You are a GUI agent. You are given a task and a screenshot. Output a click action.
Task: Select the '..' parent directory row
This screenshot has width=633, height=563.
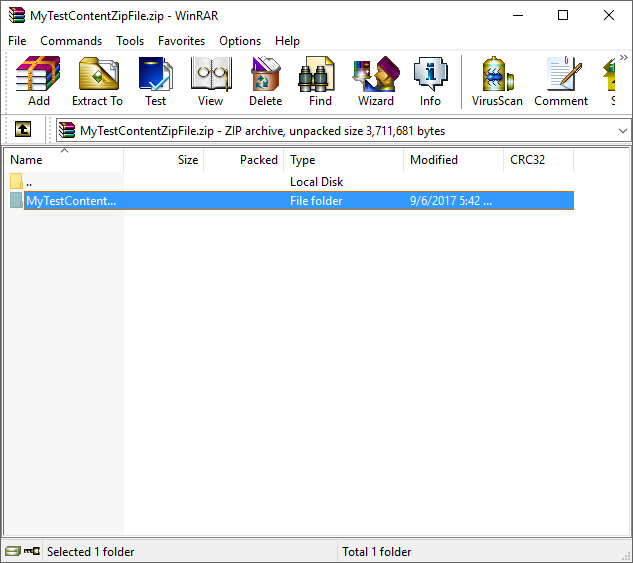(291, 182)
